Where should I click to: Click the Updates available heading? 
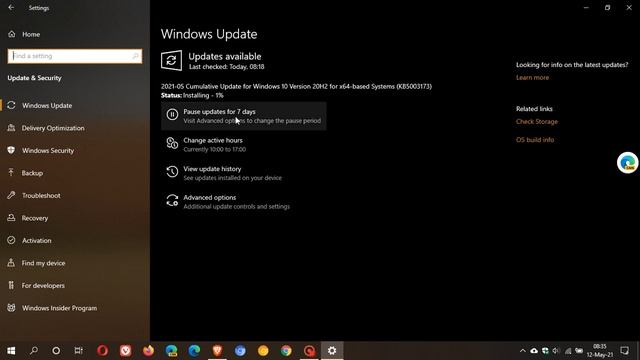[225, 56]
